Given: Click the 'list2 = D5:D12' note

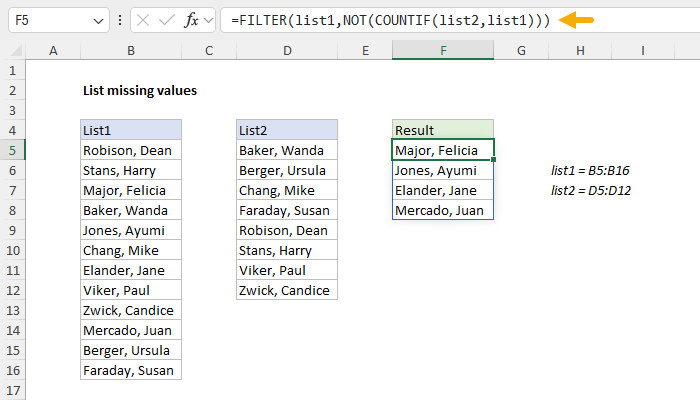Looking at the screenshot, I should 591,191.
